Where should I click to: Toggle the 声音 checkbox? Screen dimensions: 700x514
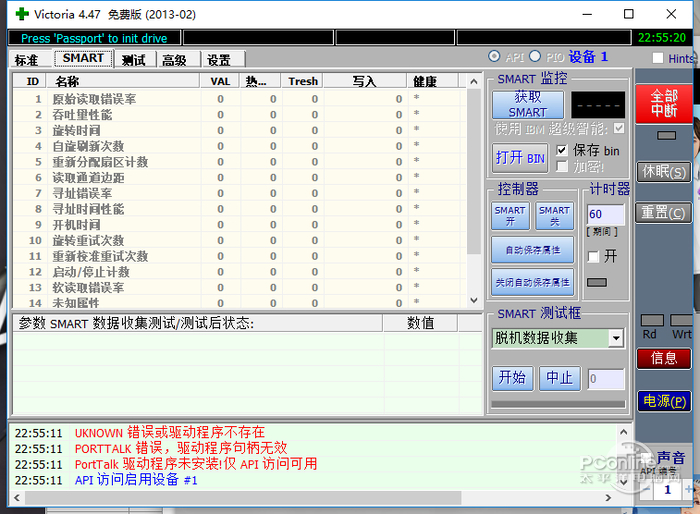tap(646, 457)
